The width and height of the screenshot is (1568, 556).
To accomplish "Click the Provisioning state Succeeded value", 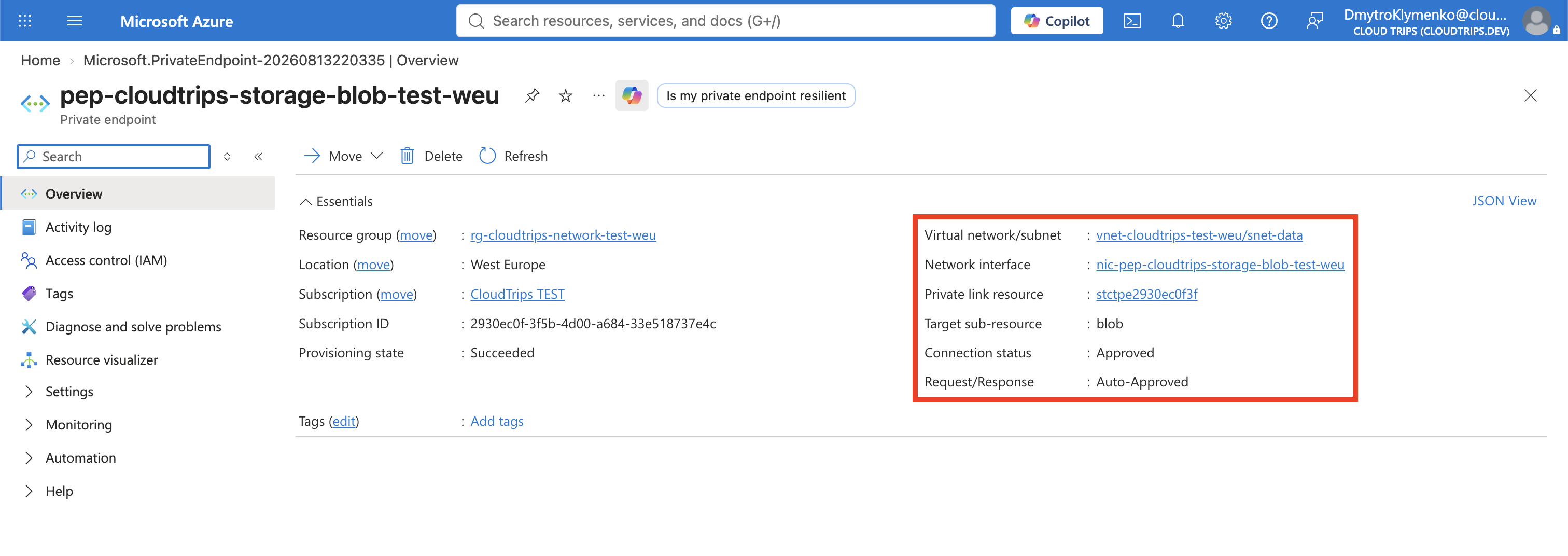I will pyautogui.click(x=502, y=353).
